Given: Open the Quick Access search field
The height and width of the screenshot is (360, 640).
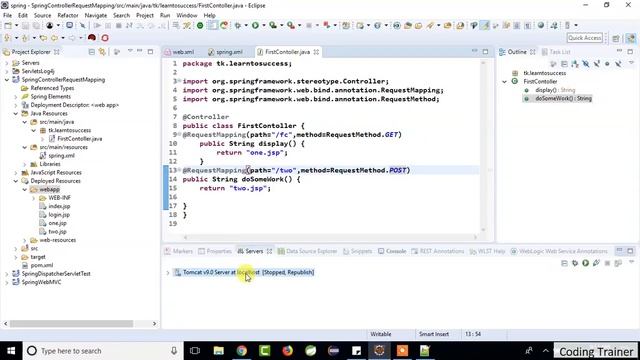Looking at the screenshot, I should point(585,38).
